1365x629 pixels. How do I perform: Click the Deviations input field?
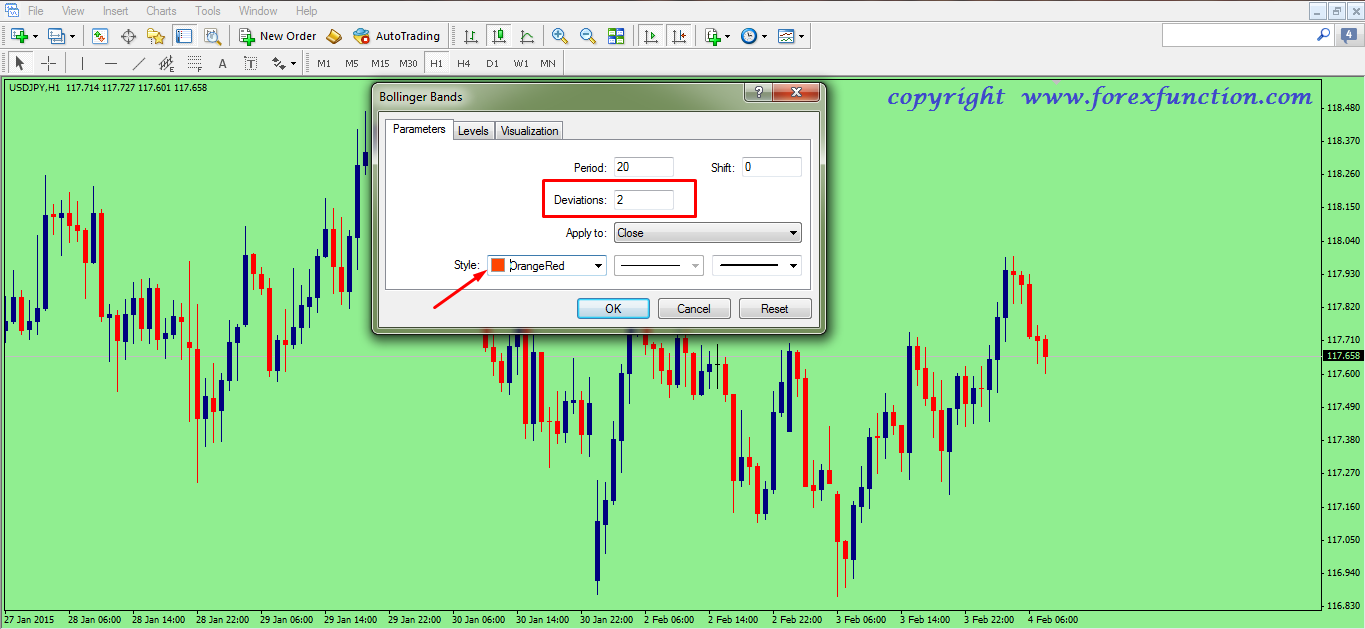point(644,200)
